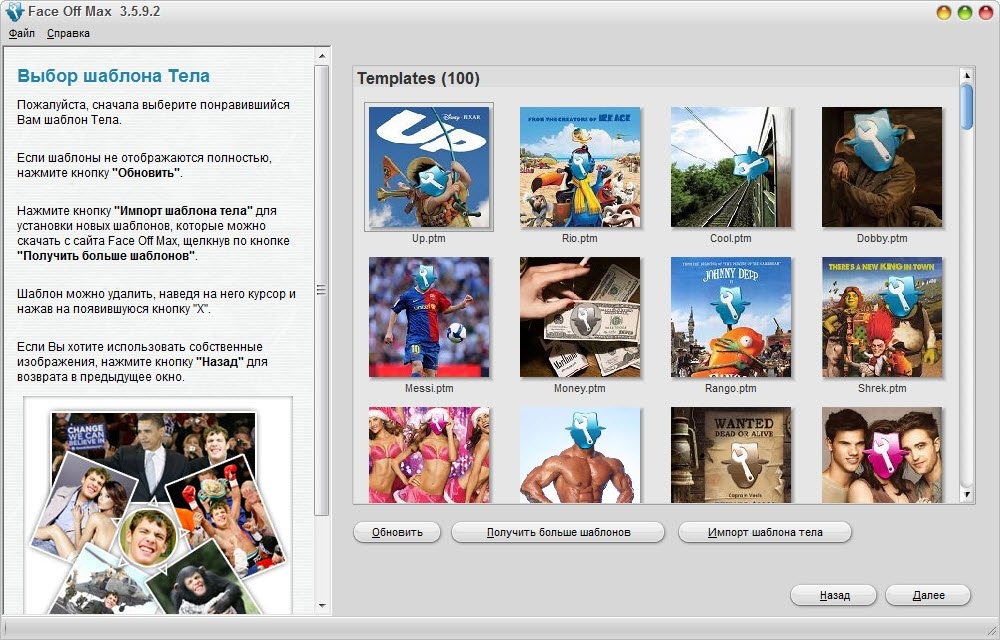Click the Выбор шаблона Тела heading
Screen dimensions: 1000x640
114,76
